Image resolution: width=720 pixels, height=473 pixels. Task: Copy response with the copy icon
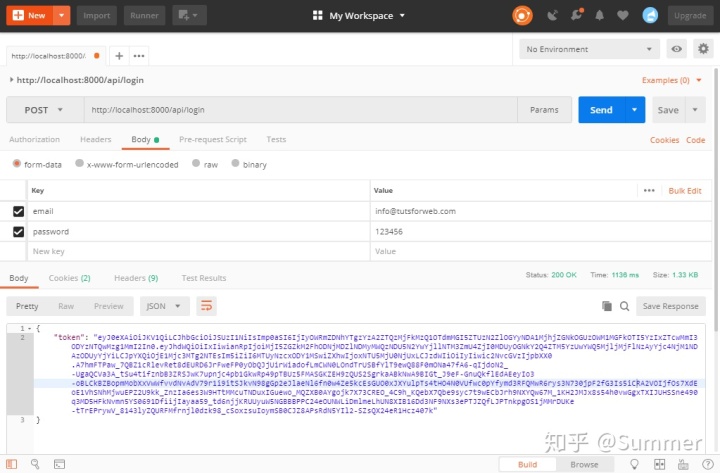coord(607,306)
